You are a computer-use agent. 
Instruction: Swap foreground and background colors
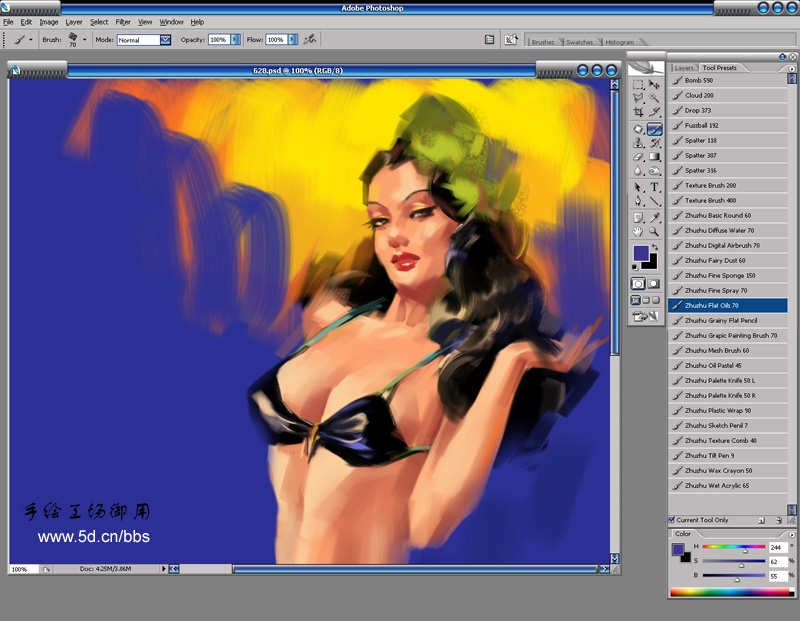point(655,247)
